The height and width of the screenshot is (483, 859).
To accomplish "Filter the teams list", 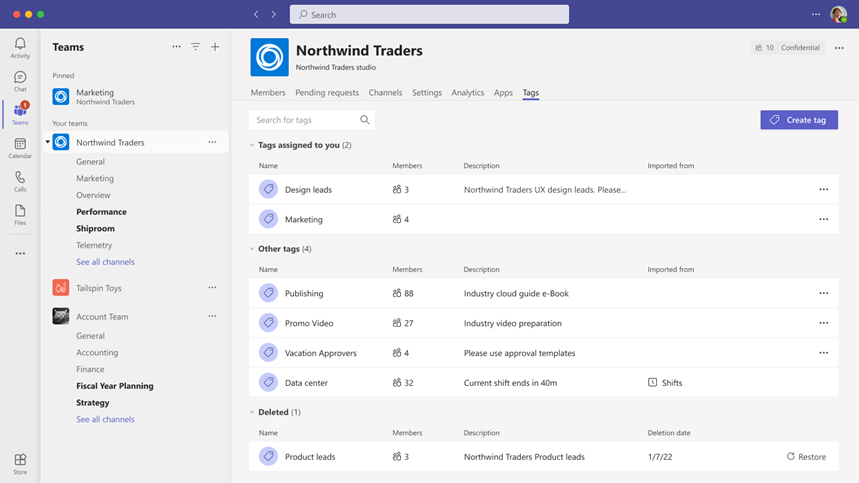I will pyautogui.click(x=196, y=47).
